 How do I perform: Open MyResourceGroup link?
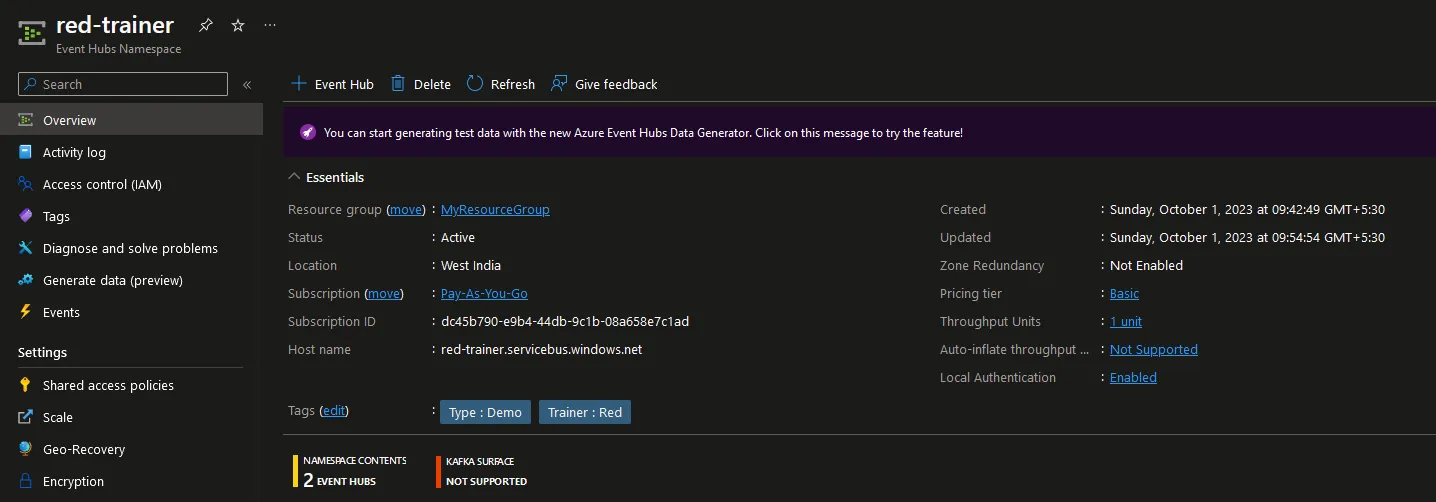coord(495,209)
